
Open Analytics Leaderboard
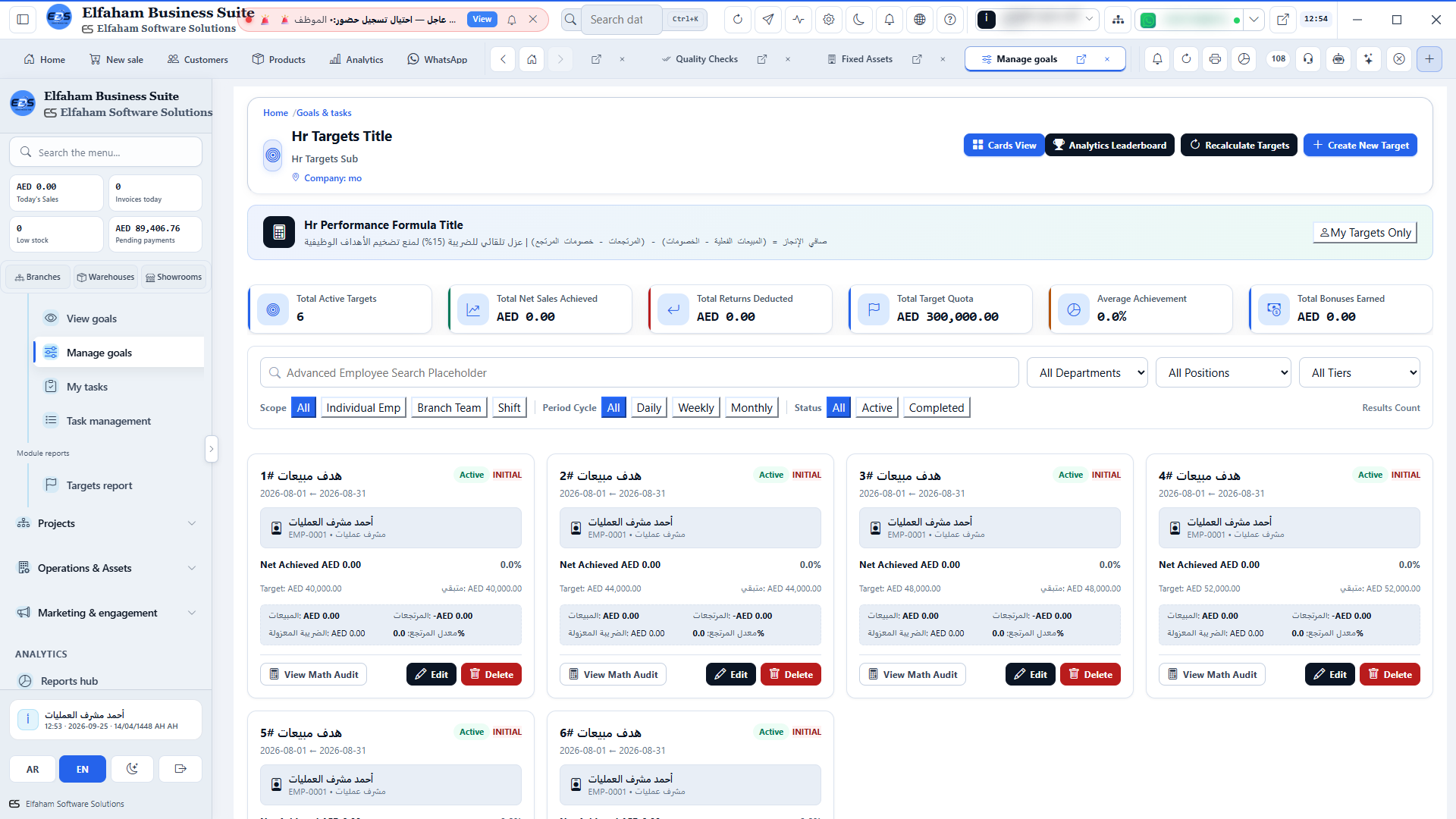1109,145
